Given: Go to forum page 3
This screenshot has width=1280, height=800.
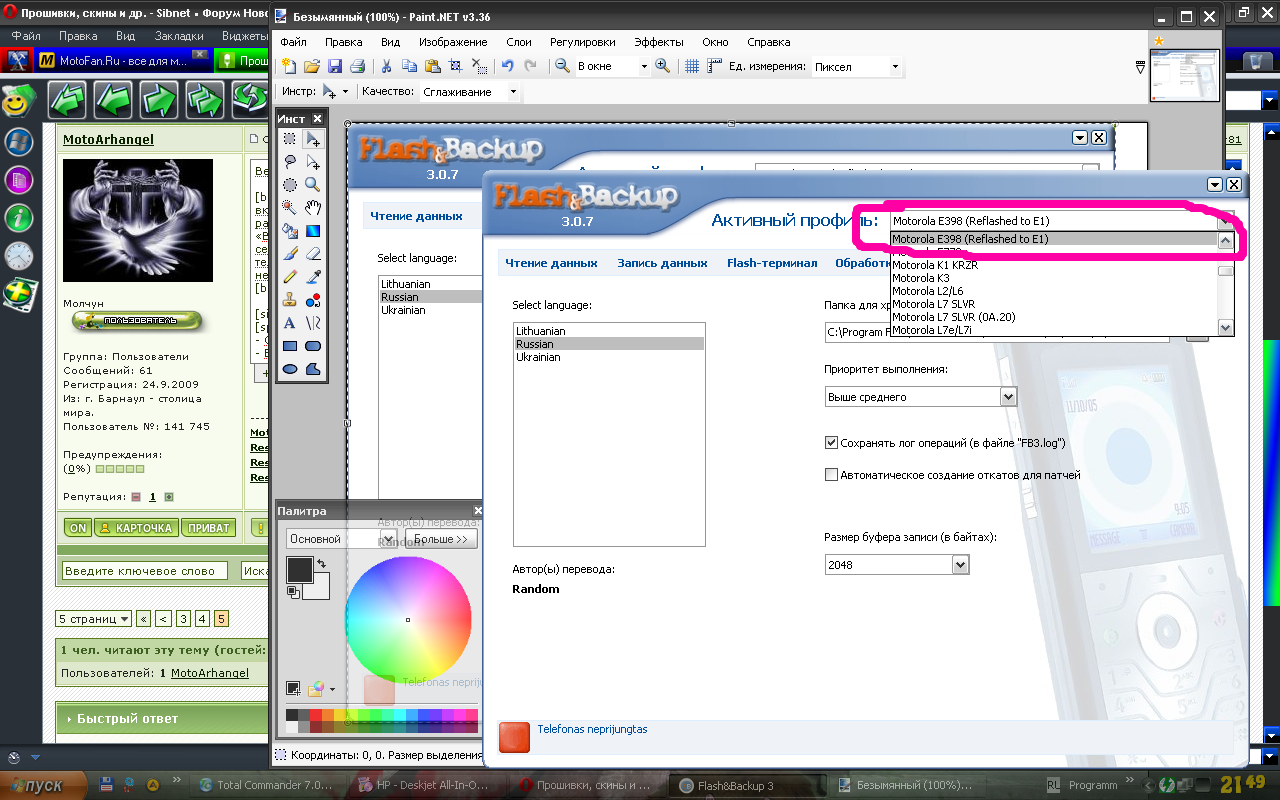Looking at the screenshot, I should (184, 619).
